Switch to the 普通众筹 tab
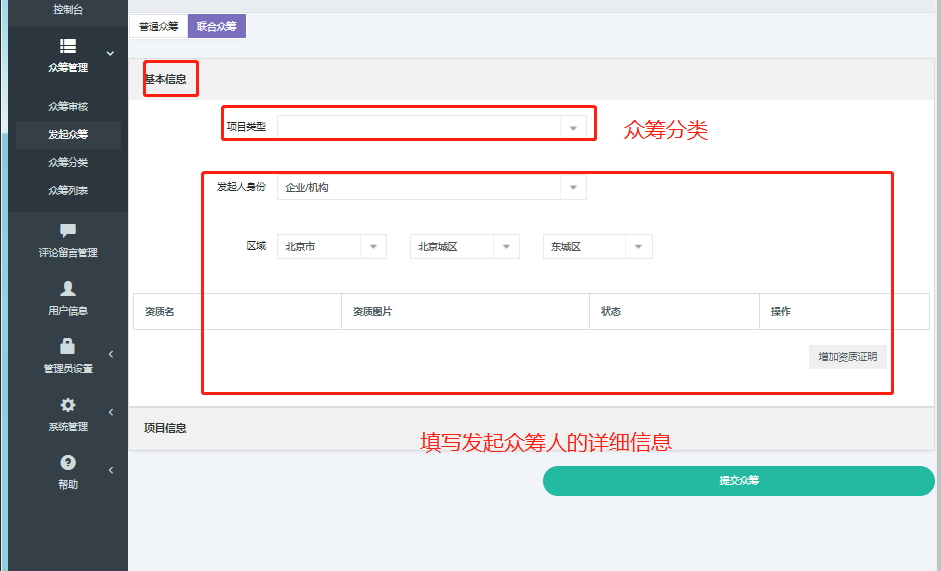This screenshot has height=571, width=941. [x=158, y=26]
